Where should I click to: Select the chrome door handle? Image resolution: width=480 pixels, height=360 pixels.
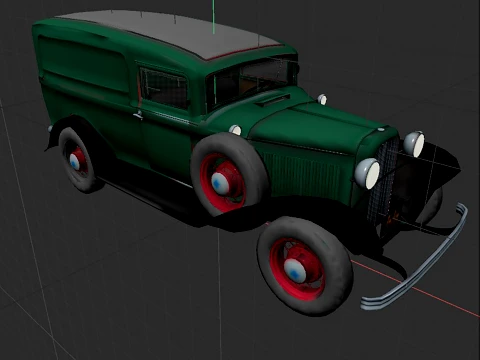click(x=138, y=116)
